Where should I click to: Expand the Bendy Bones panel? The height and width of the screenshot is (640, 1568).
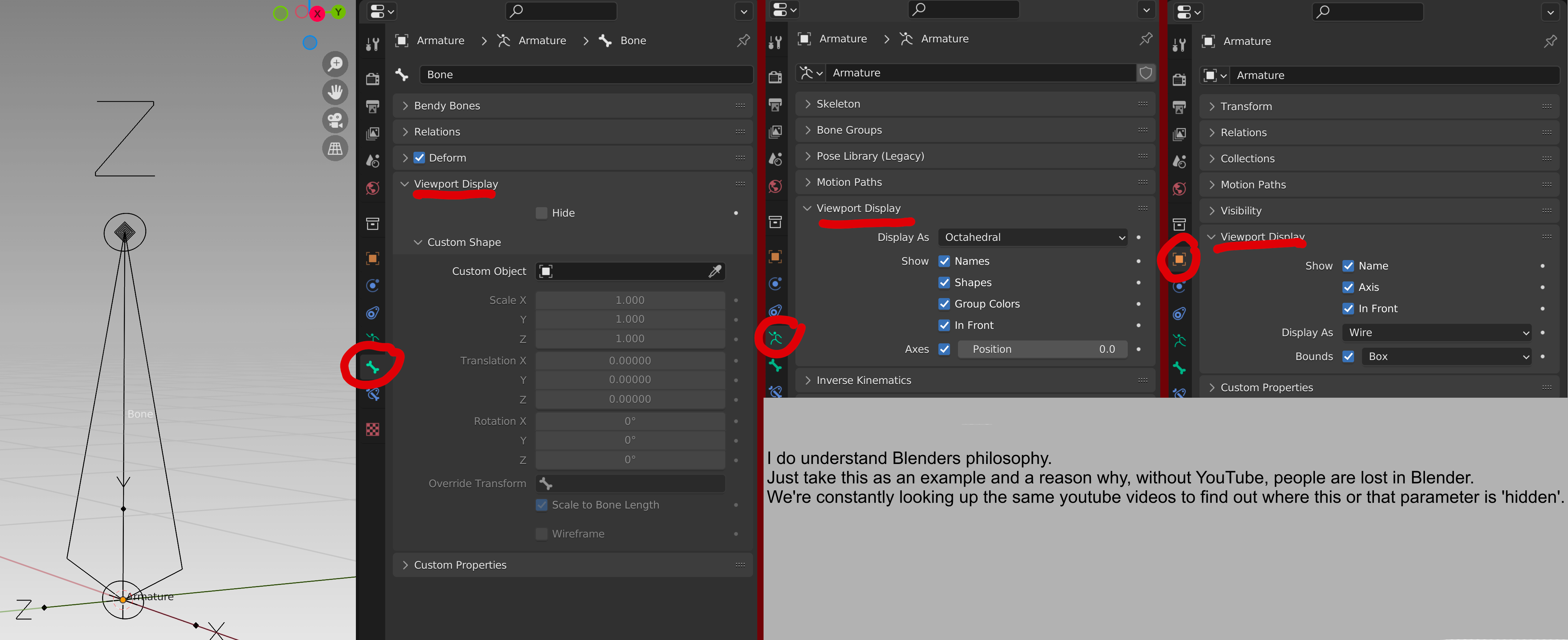tap(572, 105)
